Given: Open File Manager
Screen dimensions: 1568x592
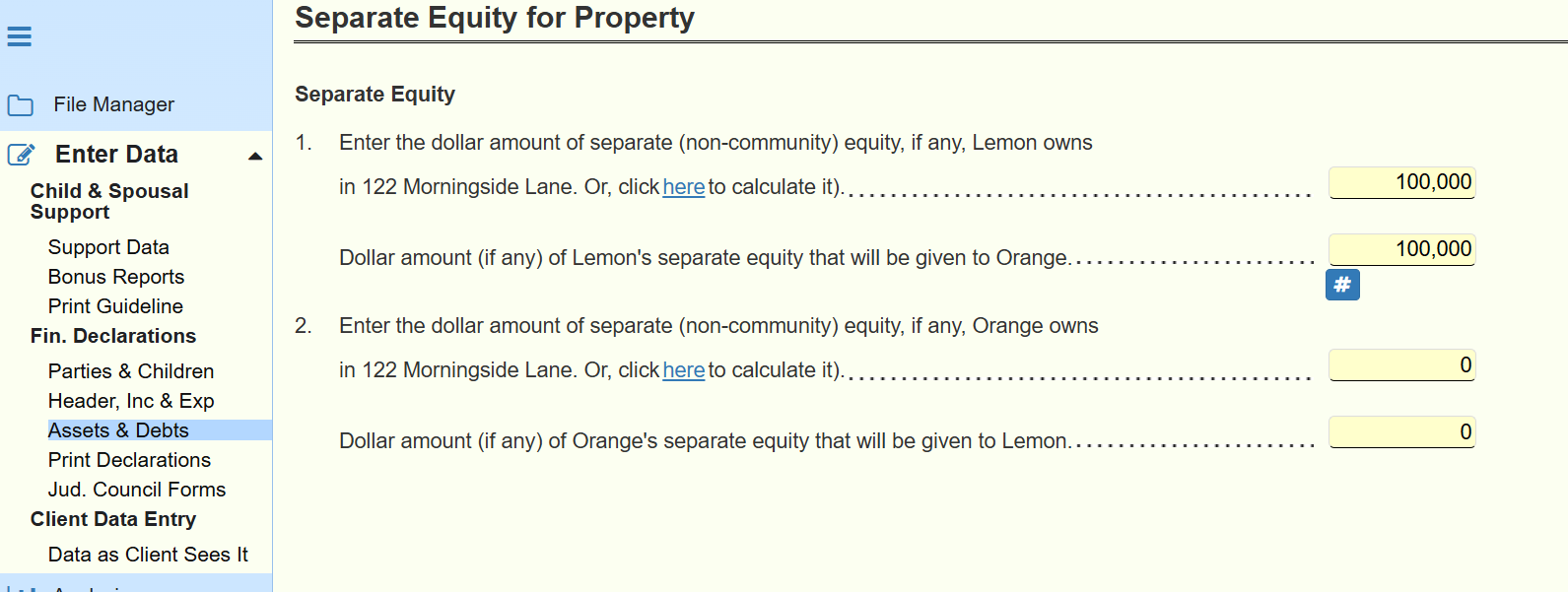Looking at the screenshot, I should click(x=114, y=104).
